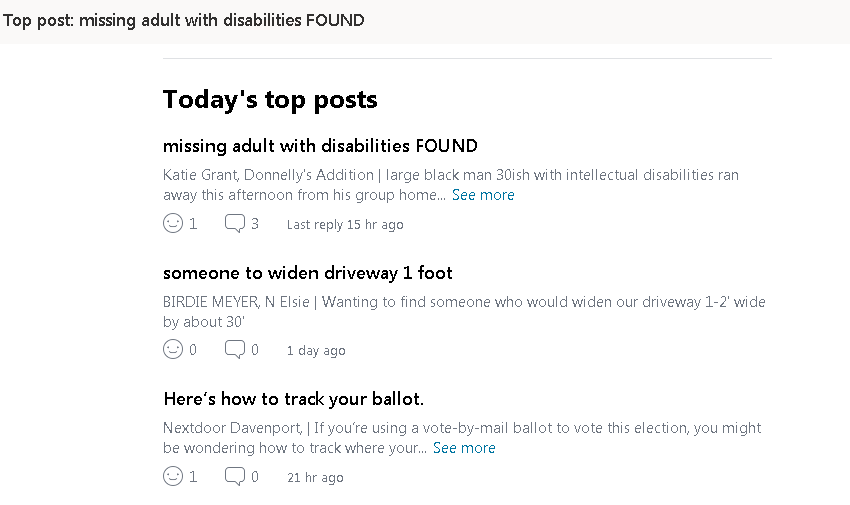Click '1 day ago' timestamp on driveway post
The width and height of the screenshot is (850, 505).
[x=316, y=351]
